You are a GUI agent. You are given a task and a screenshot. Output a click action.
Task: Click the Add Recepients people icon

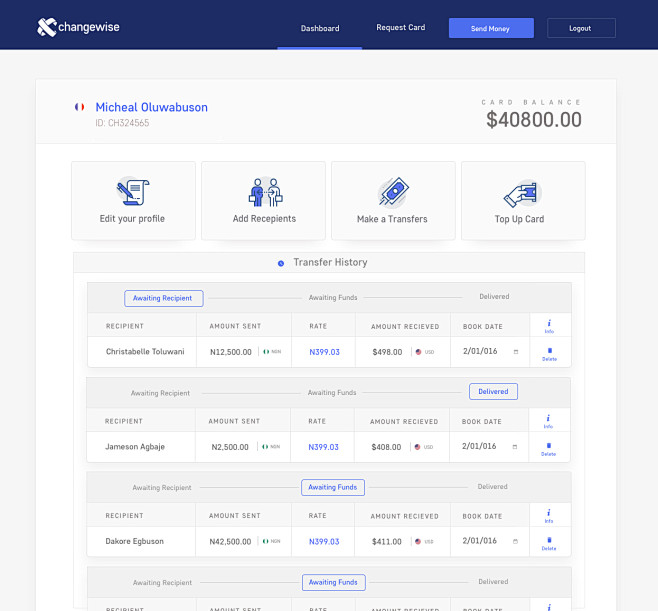tap(265, 192)
